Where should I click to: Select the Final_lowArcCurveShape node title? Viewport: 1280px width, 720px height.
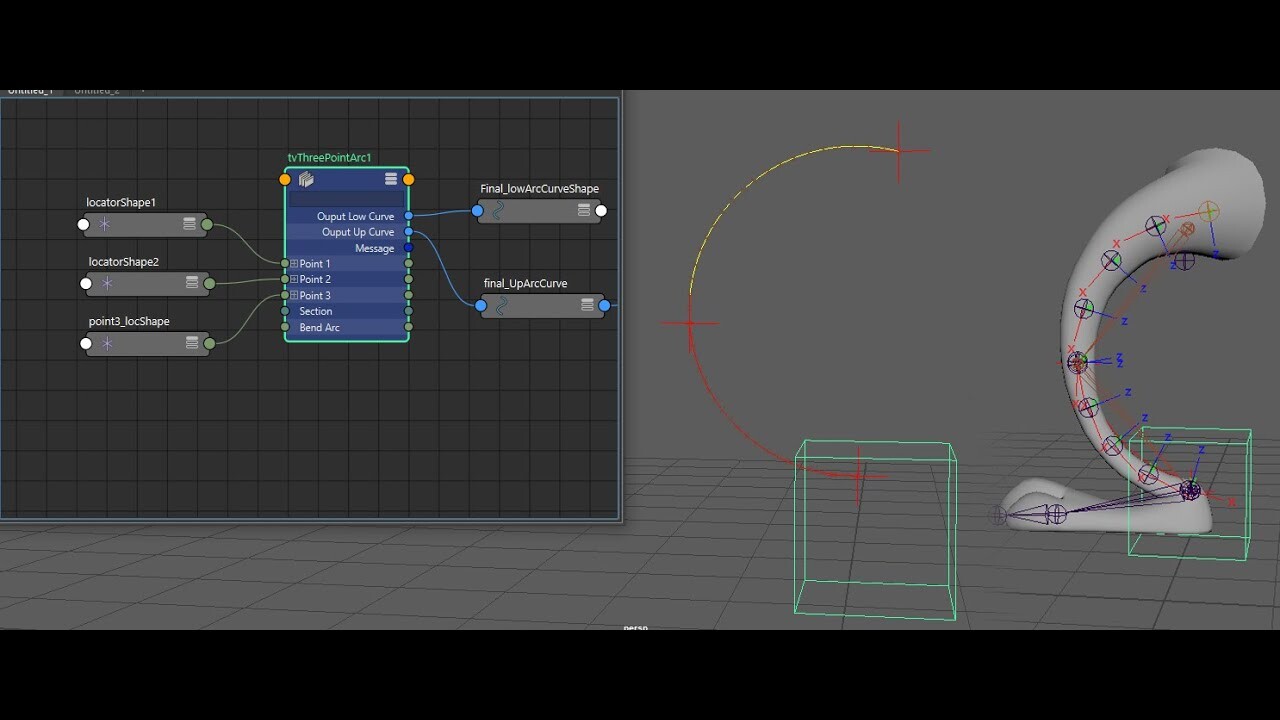pos(538,188)
